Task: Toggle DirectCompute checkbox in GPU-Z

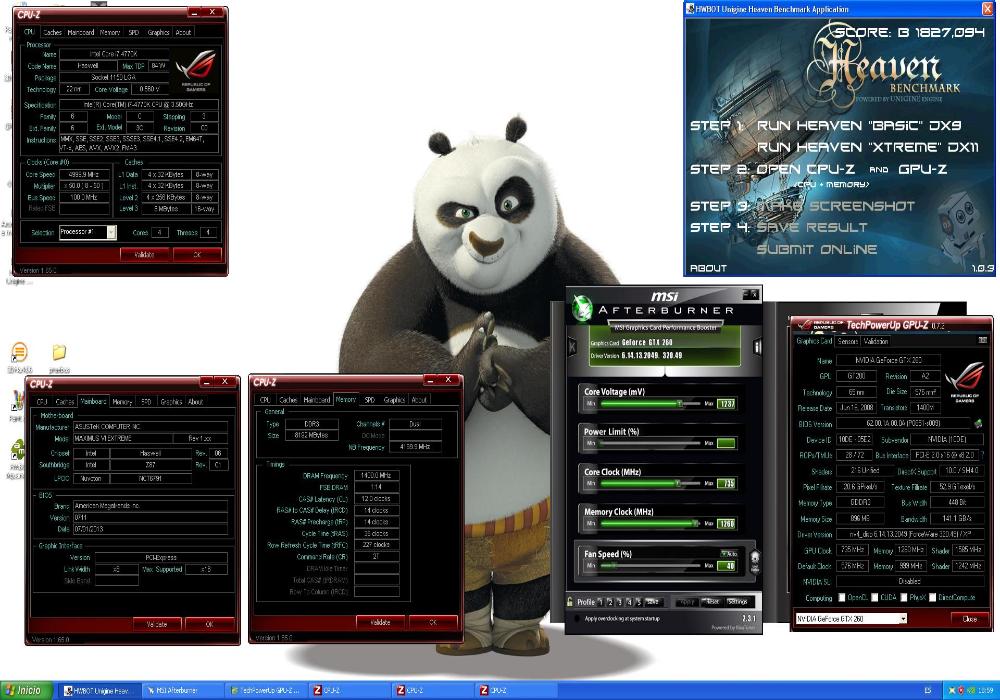Action: pyautogui.click(x=932, y=598)
